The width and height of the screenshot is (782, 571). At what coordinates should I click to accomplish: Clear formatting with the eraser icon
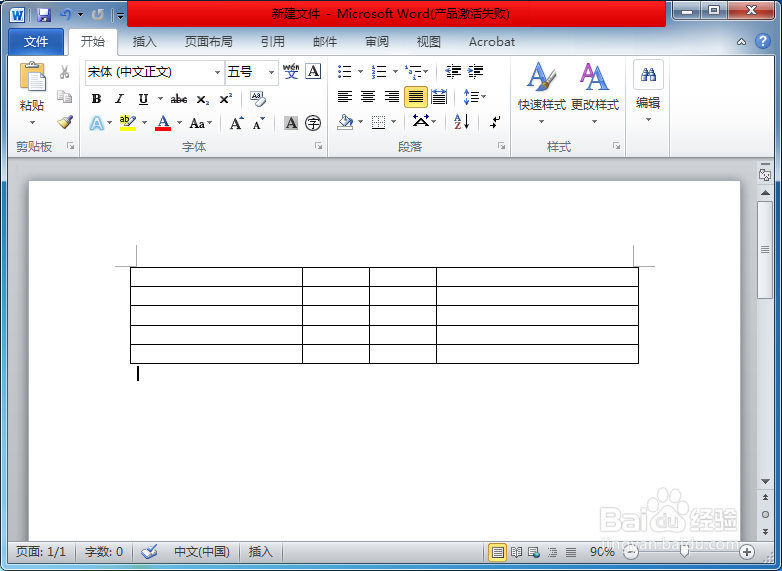[258, 98]
